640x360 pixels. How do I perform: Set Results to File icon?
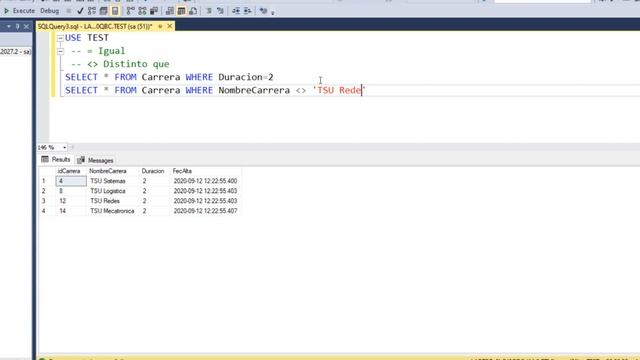[x=193, y=11]
